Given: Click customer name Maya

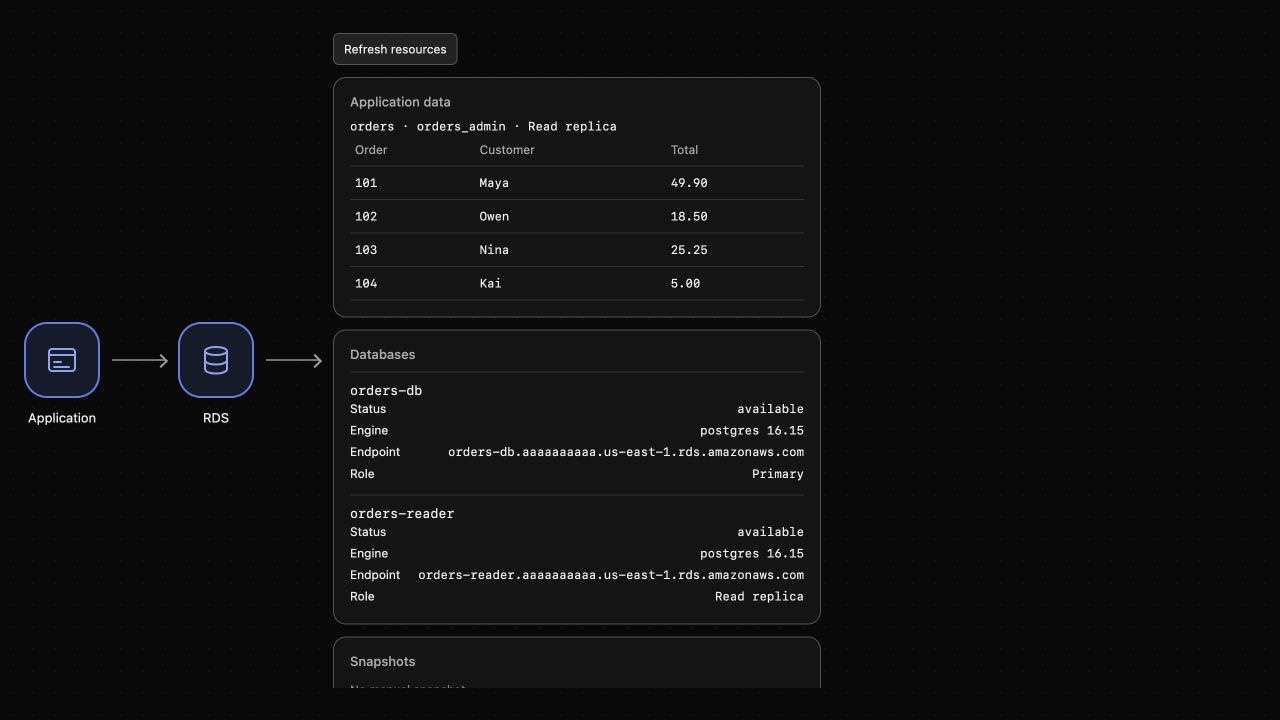Looking at the screenshot, I should click(x=494, y=183).
